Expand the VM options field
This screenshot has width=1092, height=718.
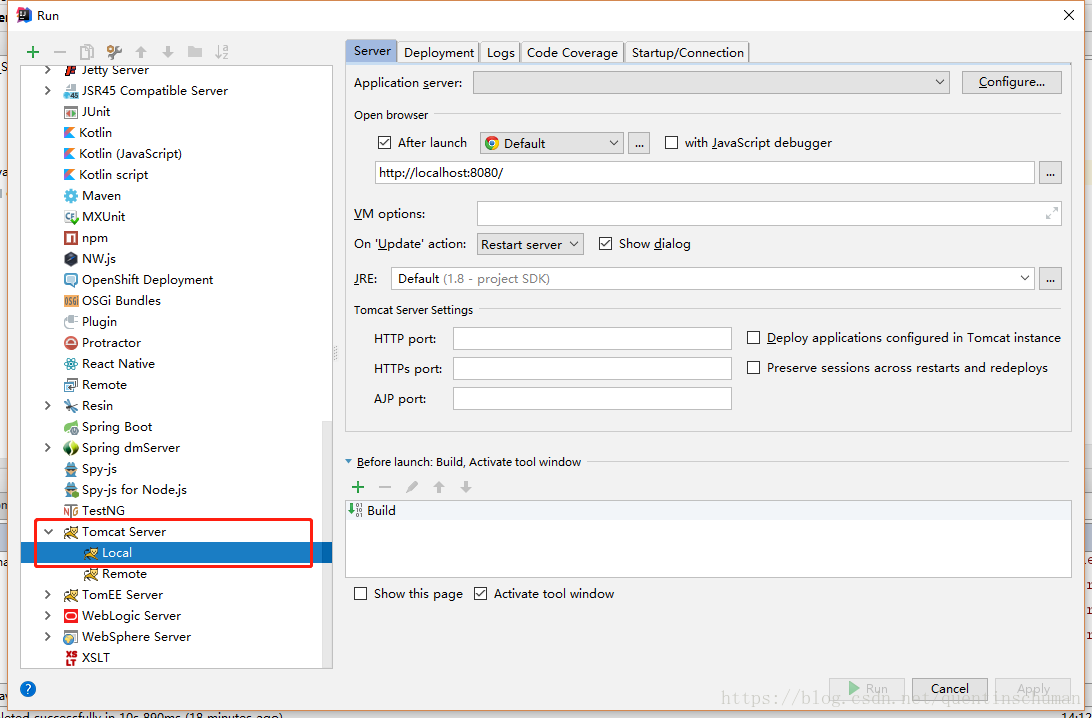[x=1052, y=214]
